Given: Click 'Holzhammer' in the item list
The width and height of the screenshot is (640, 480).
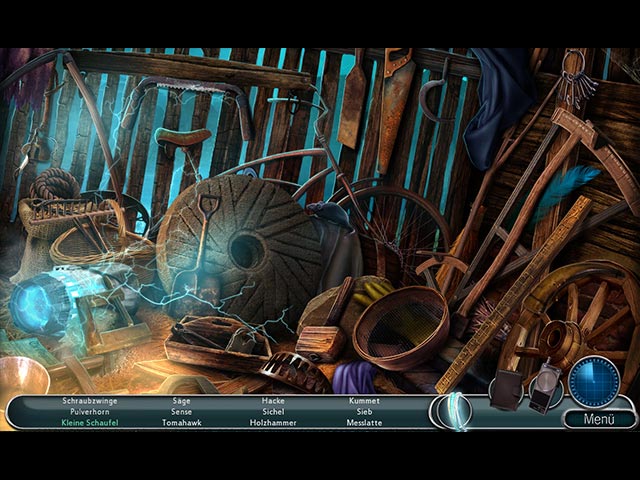Looking at the screenshot, I should 273,423.
